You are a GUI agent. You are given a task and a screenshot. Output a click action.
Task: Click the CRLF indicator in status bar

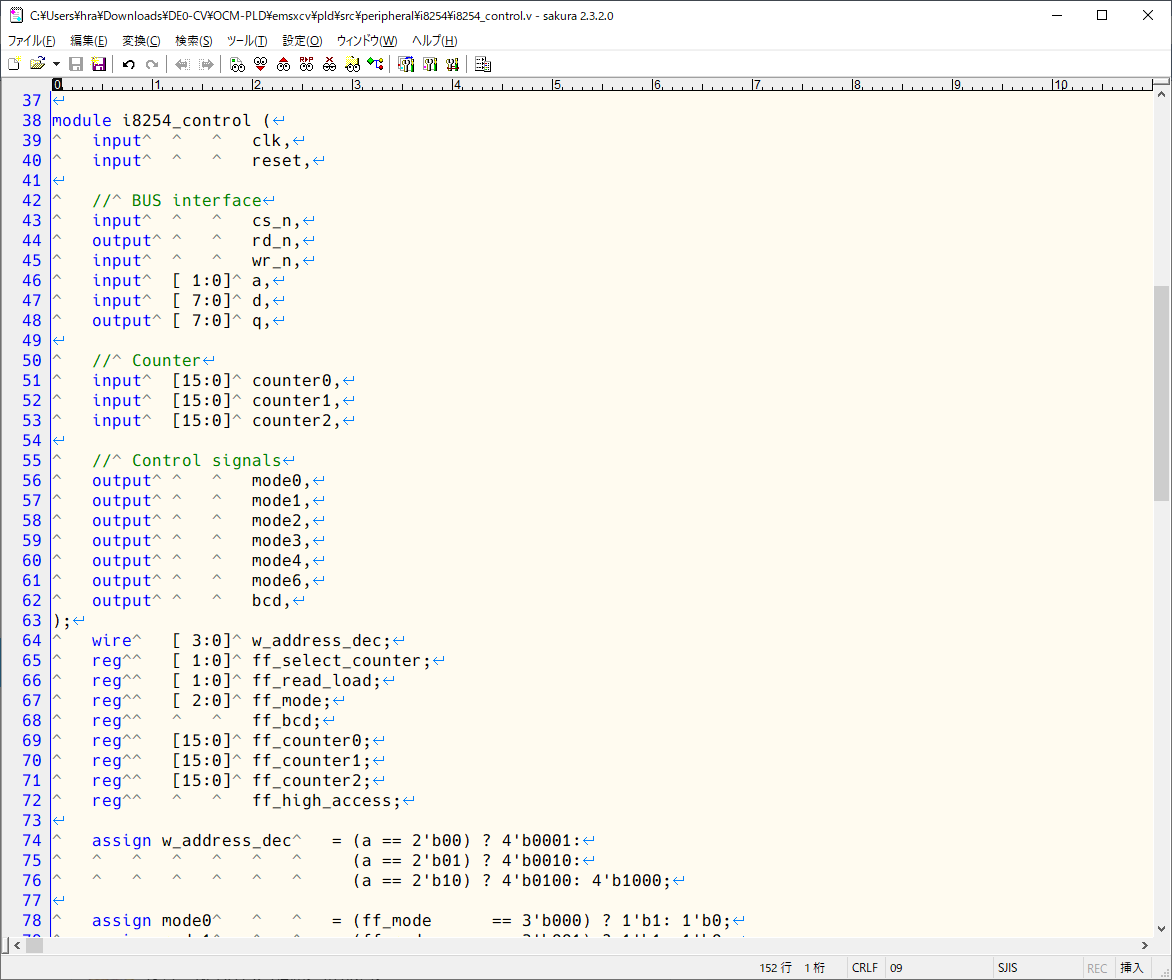[x=865, y=967]
